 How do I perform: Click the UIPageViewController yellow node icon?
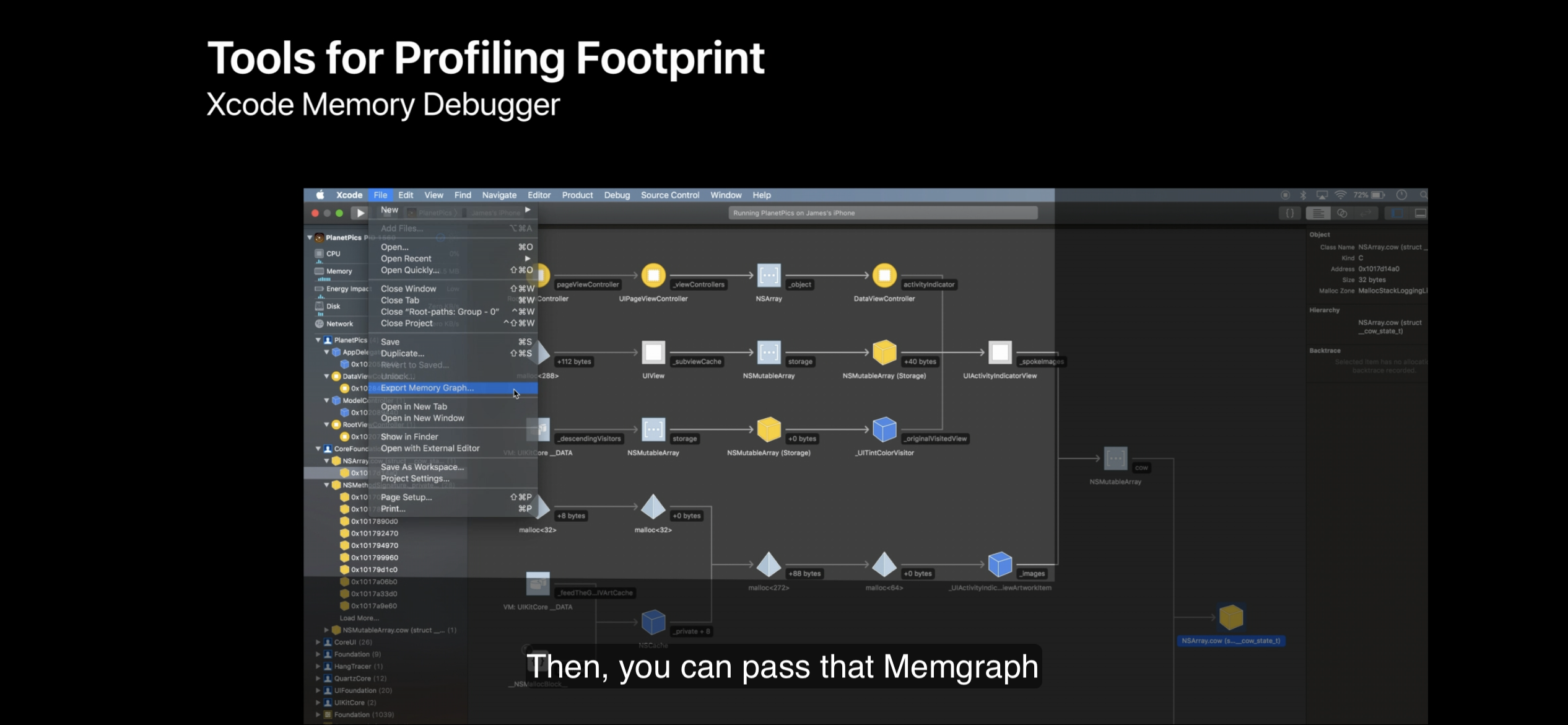click(x=653, y=275)
